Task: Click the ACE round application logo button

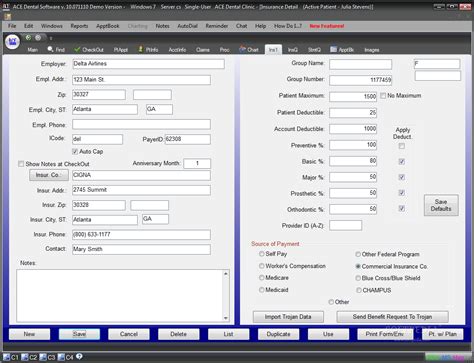Action: click(x=12, y=42)
